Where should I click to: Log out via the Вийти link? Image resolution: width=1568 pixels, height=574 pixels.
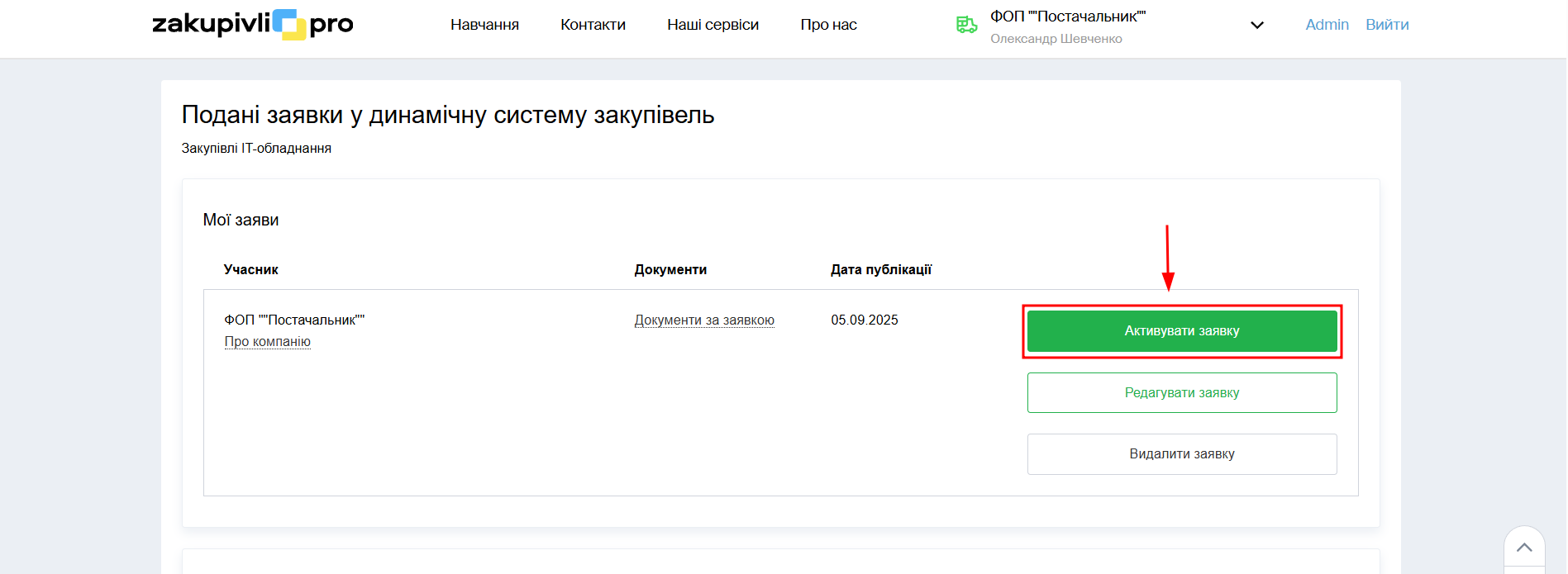1386,25
